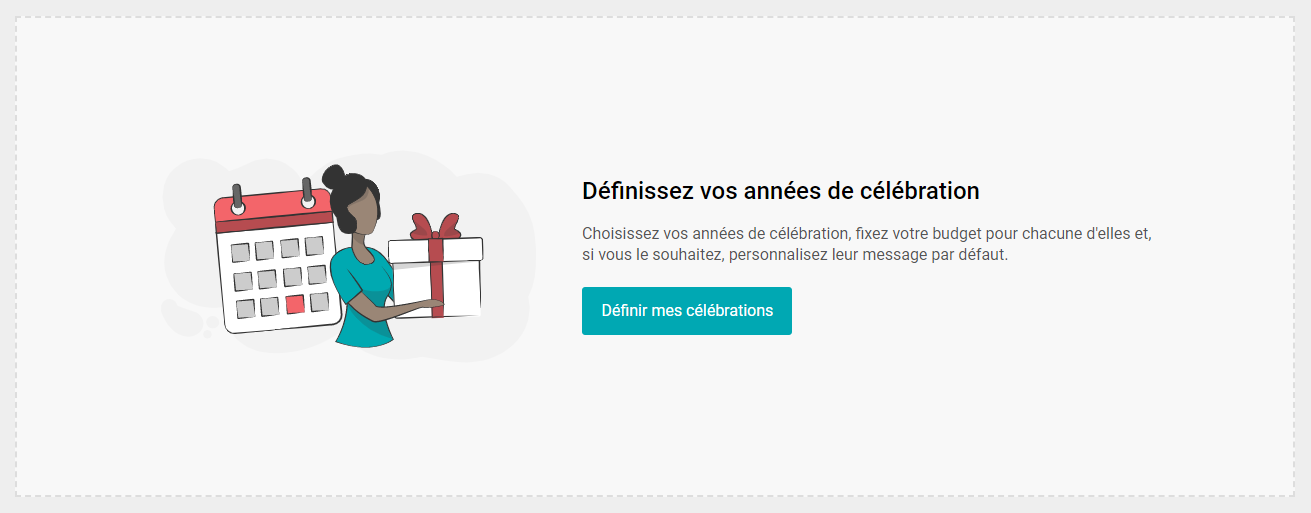This screenshot has width=1311, height=513.
Task: Click the right binder ring of the calendar
Action: coord(308,193)
